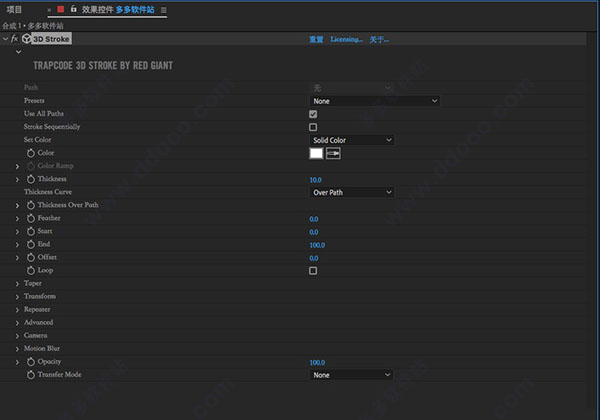Disable the Use All Paths checkbox
The image size is (600, 420).
point(313,114)
